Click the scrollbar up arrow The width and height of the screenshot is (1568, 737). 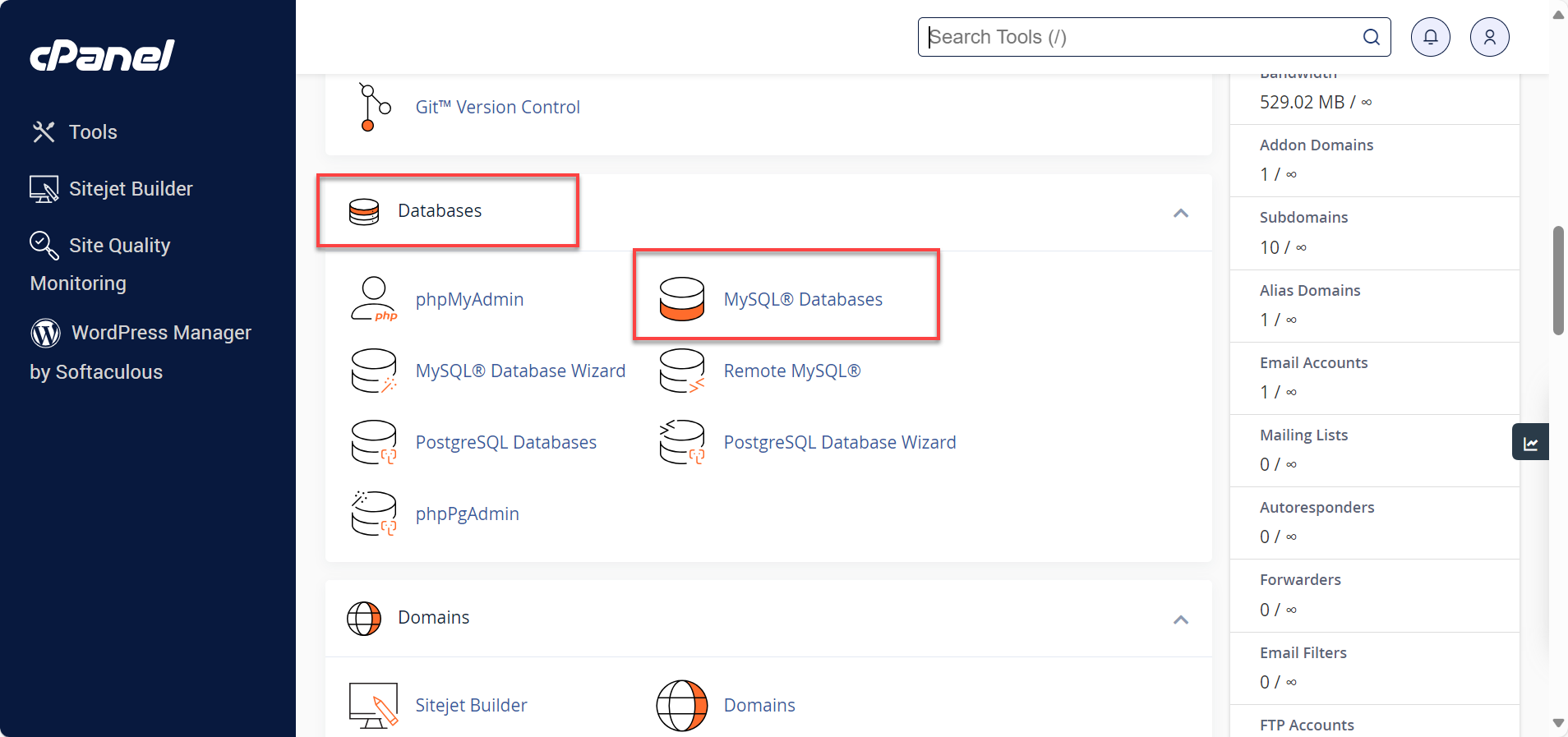pyautogui.click(x=1558, y=15)
